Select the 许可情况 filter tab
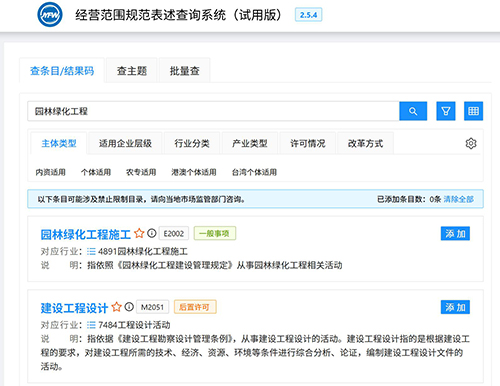Image resolution: width=500 pixels, height=386 pixels. coord(307,143)
